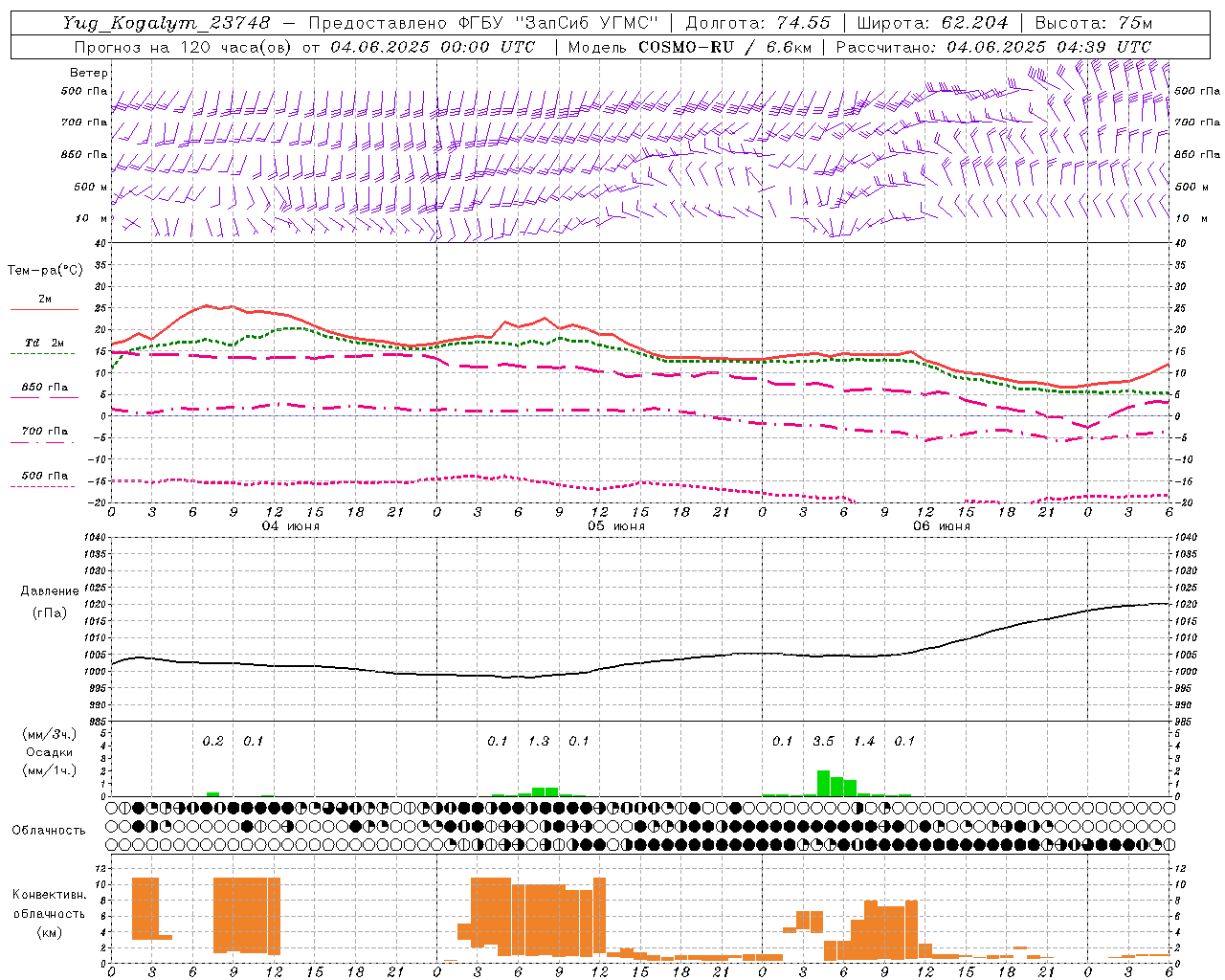
Task: Click the 3.5 precipitation amount value
Action: click(x=823, y=741)
